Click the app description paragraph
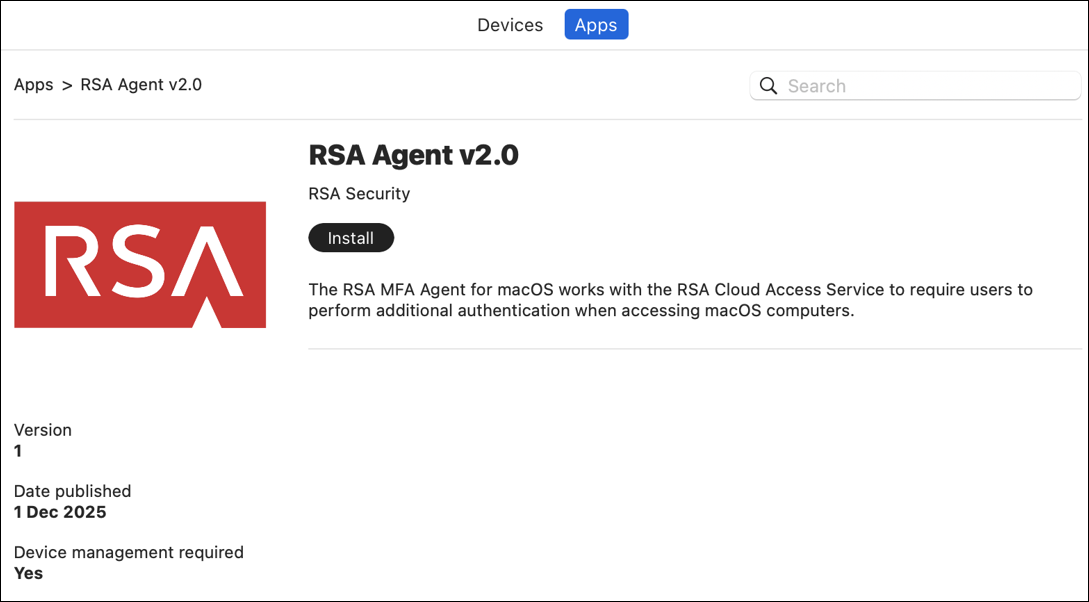Screen dimensions: 1089x602 pyautogui.click(x=670, y=300)
